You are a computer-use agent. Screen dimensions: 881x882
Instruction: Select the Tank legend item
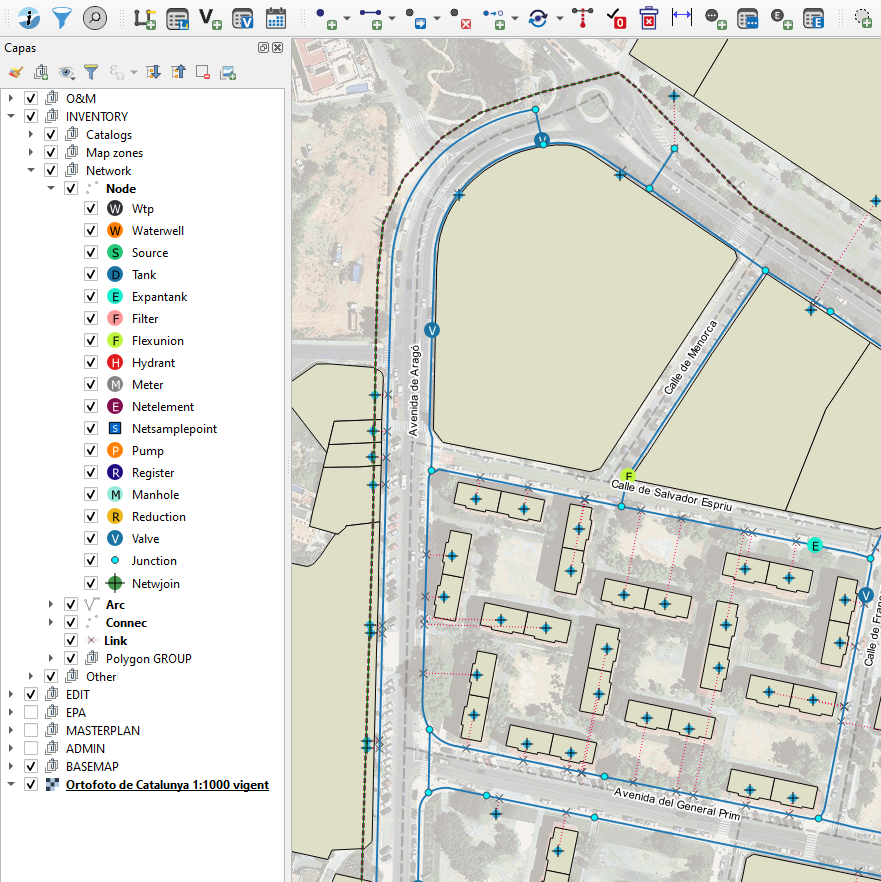[144, 274]
